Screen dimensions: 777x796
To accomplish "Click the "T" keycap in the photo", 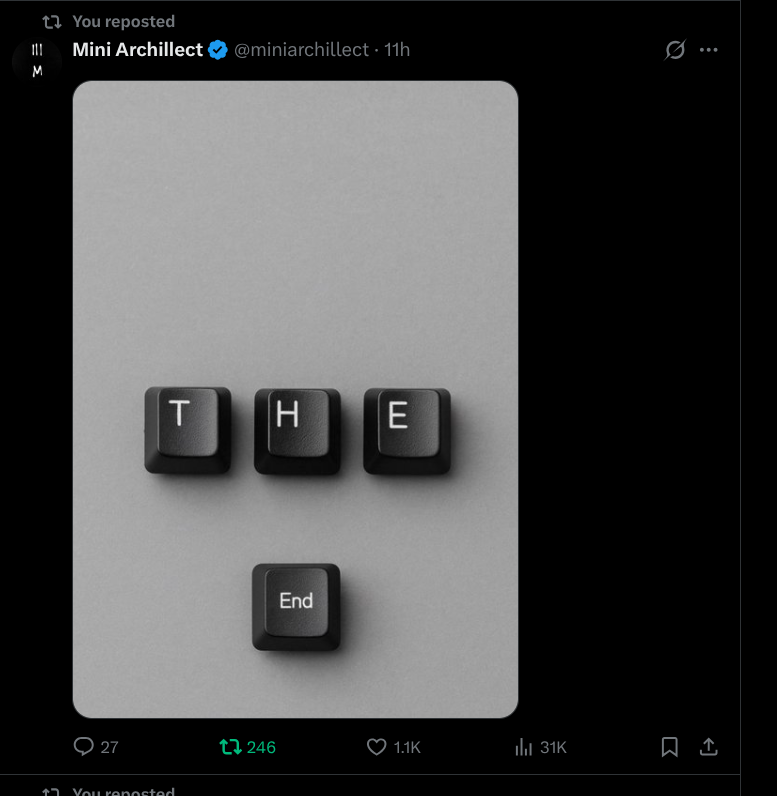I will tap(187, 429).
